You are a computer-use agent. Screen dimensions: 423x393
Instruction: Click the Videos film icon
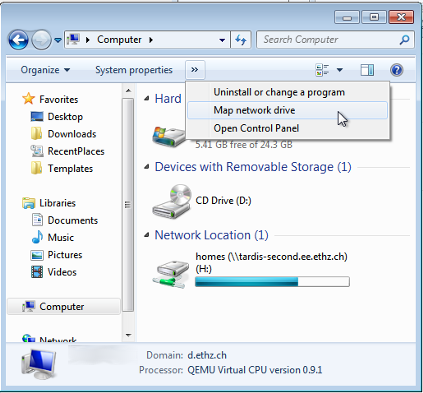[x=37, y=272]
